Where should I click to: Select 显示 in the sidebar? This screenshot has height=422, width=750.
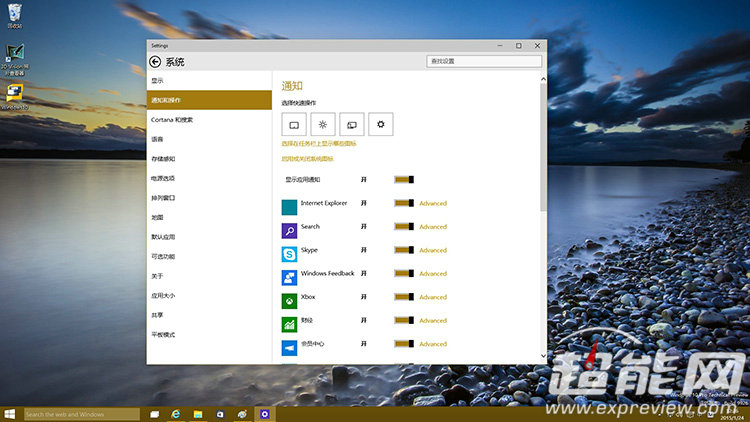(x=158, y=80)
